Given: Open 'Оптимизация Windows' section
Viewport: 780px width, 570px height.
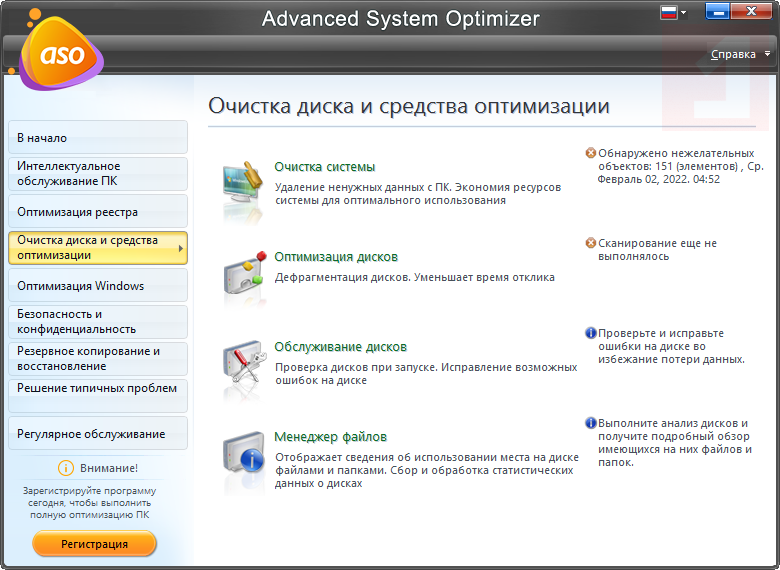Looking at the screenshot, I should pos(98,285).
